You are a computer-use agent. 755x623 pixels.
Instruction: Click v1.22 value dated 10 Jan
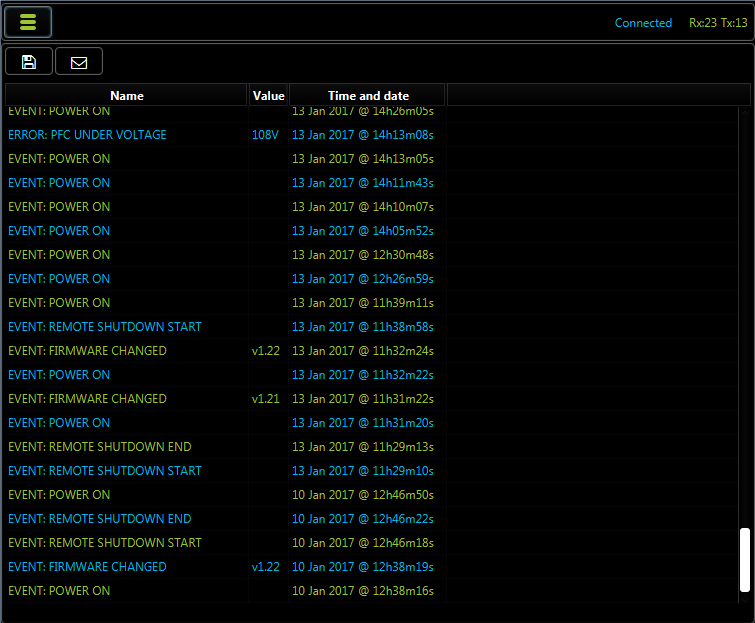click(266, 567)
